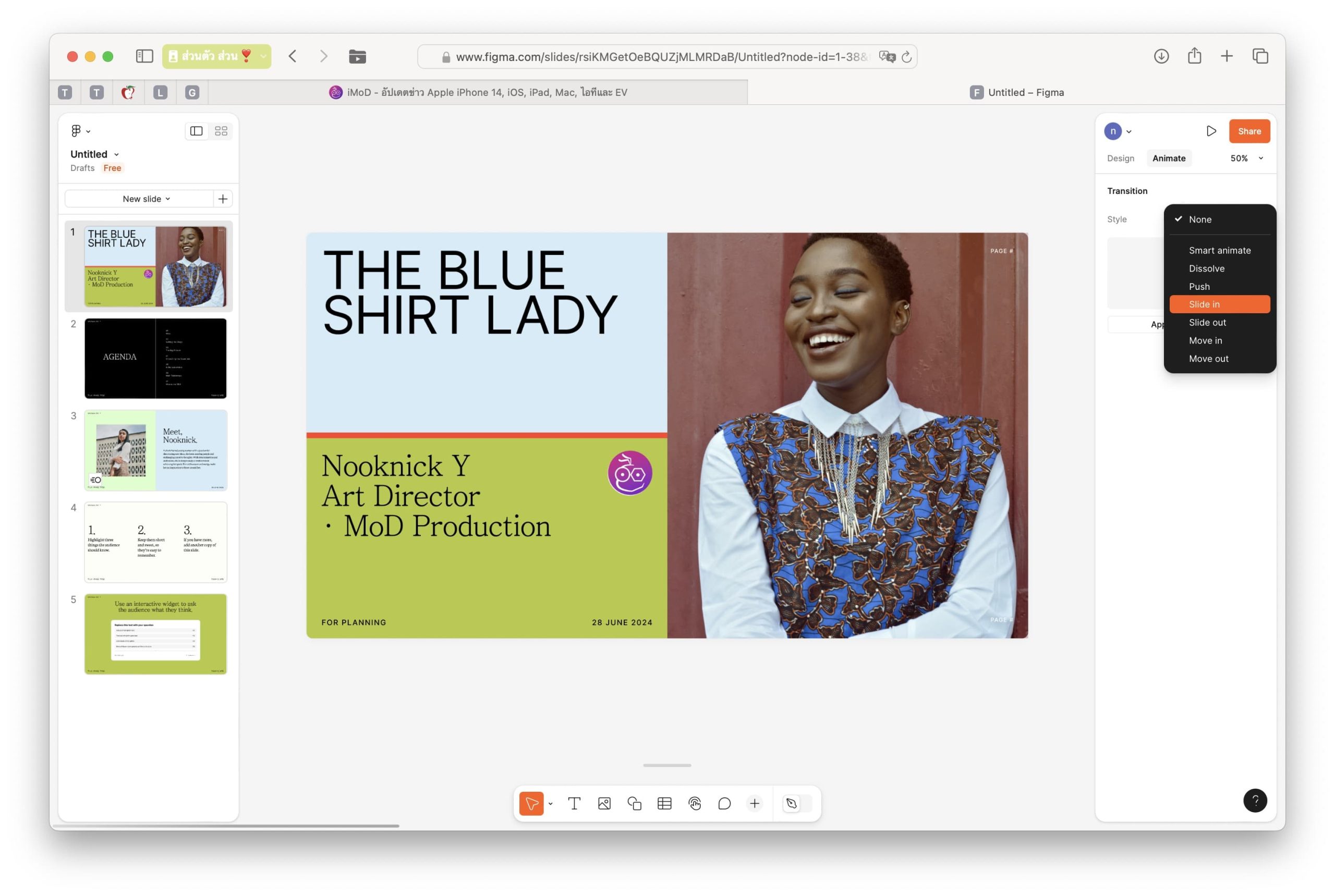The image size is (1335, 896).
Task: Start presentation with the play icon
Action: pyautogui.click(x=1211, y=131)
